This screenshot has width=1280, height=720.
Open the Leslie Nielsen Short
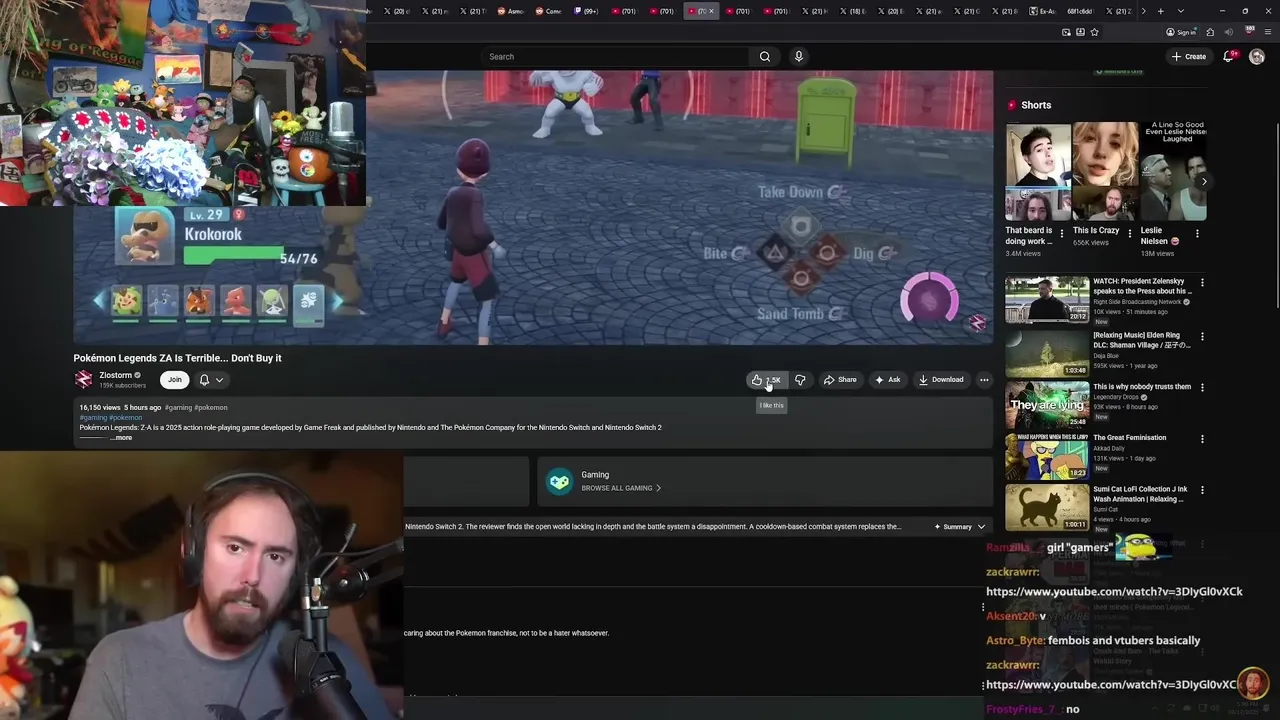[x=1173, y=172]
